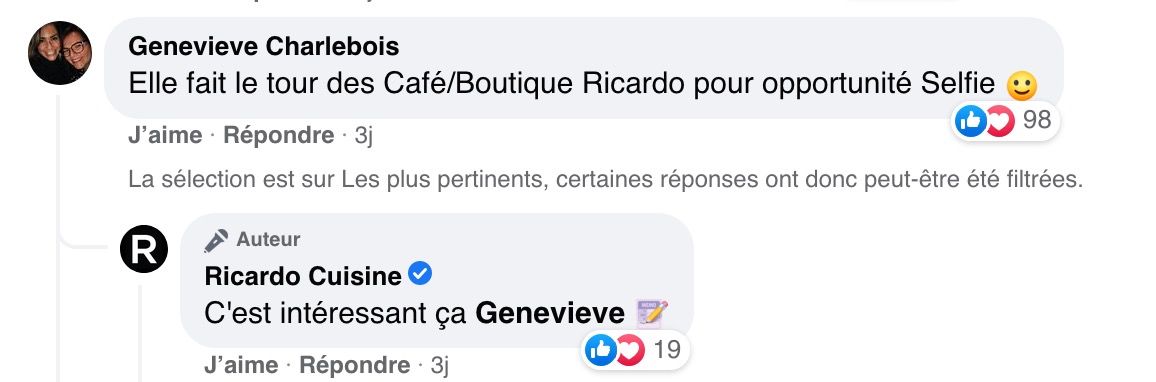1156x382 pixels.
Task: Click the smiley emoji in Genevieve's comment
Action: point(1021,86)
